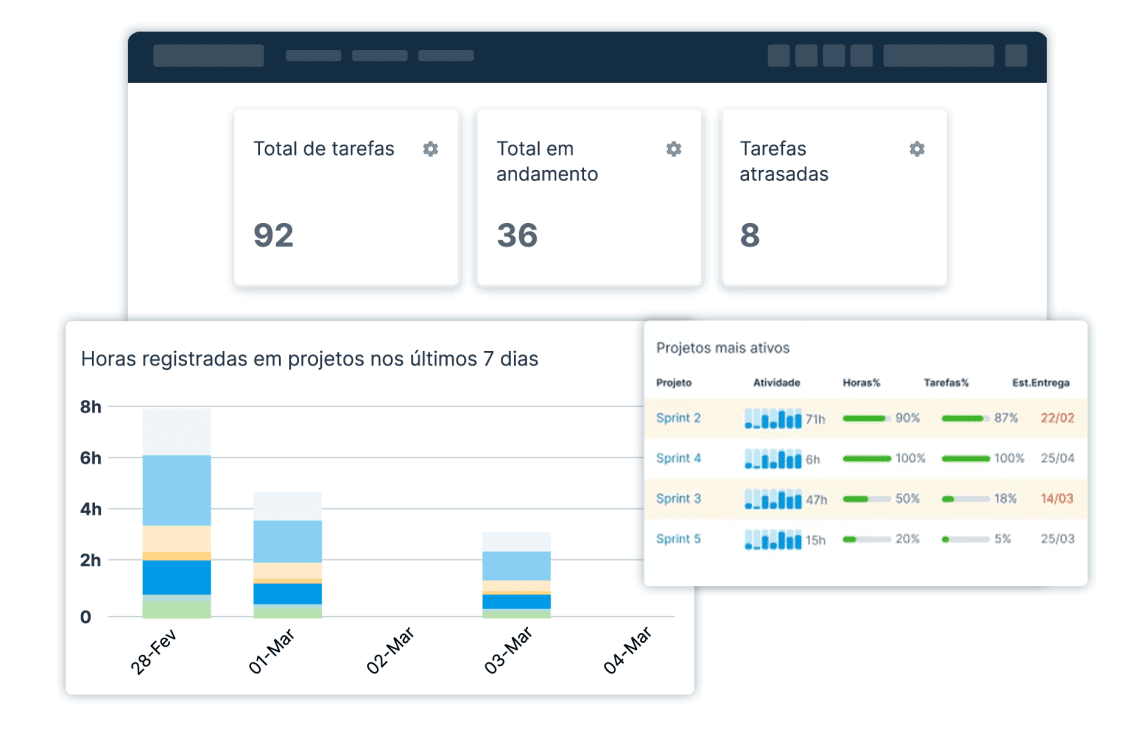Click the dark blue segment of 01-Mar bar

coord(287,594)
